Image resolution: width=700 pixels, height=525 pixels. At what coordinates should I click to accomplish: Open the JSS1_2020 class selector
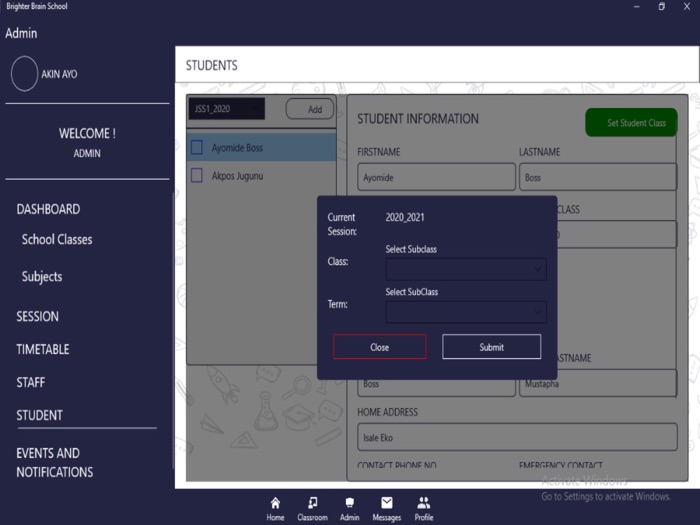pyautogui.click(x=226, y=109)
